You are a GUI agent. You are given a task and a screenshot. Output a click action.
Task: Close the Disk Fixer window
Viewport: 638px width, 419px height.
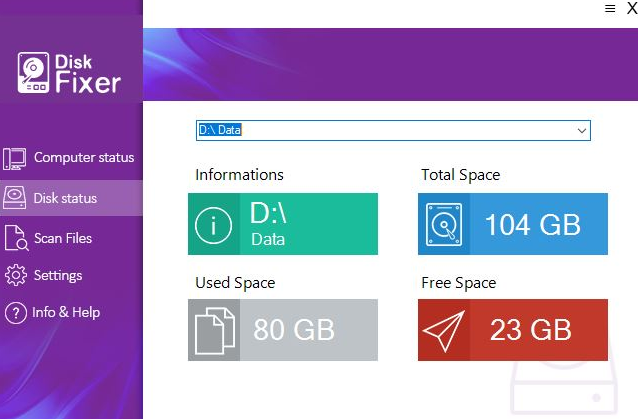pyautogui.click(x=632, y=8)
